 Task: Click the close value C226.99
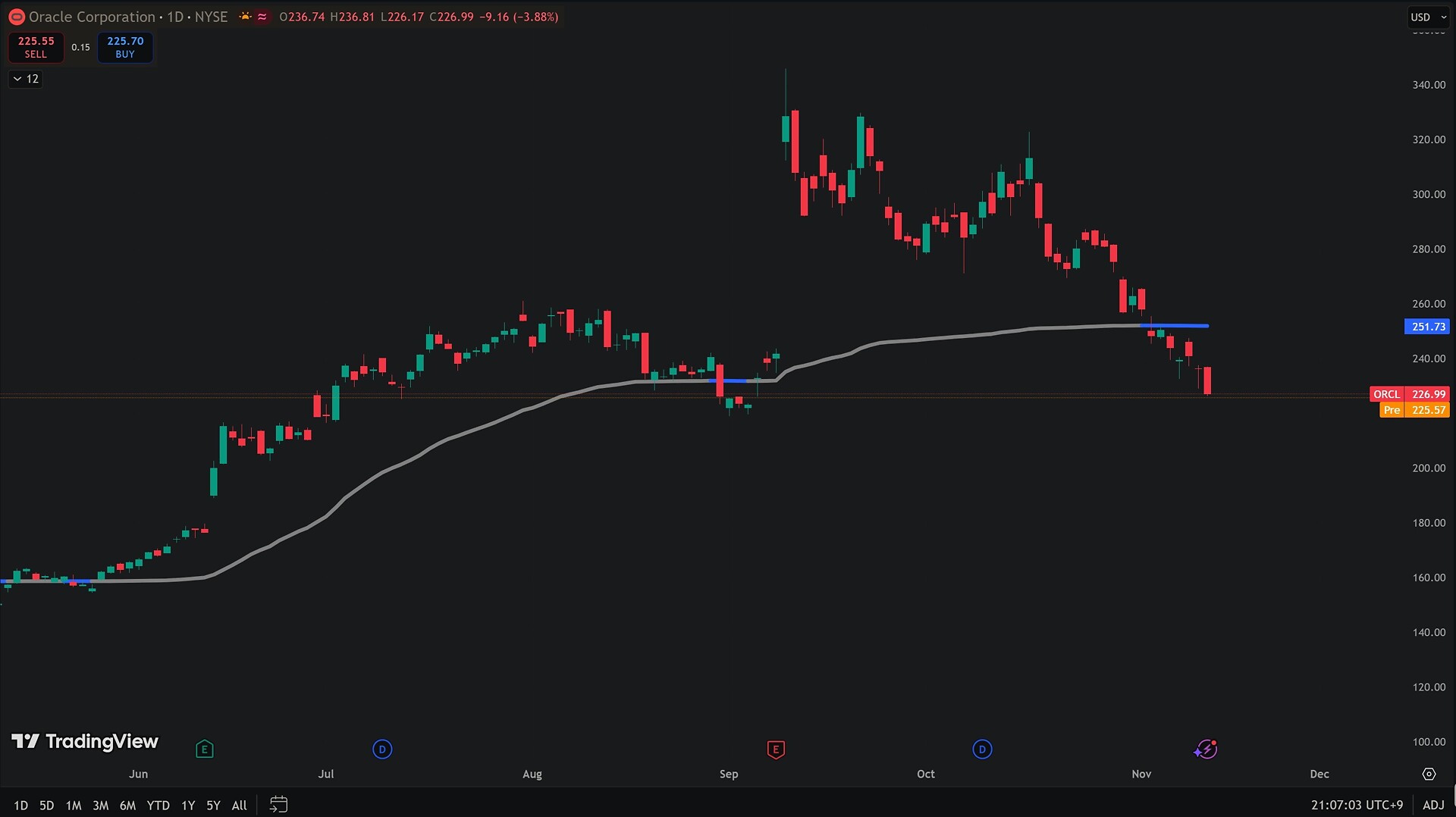pyautogui.click(x=451, y=17)
